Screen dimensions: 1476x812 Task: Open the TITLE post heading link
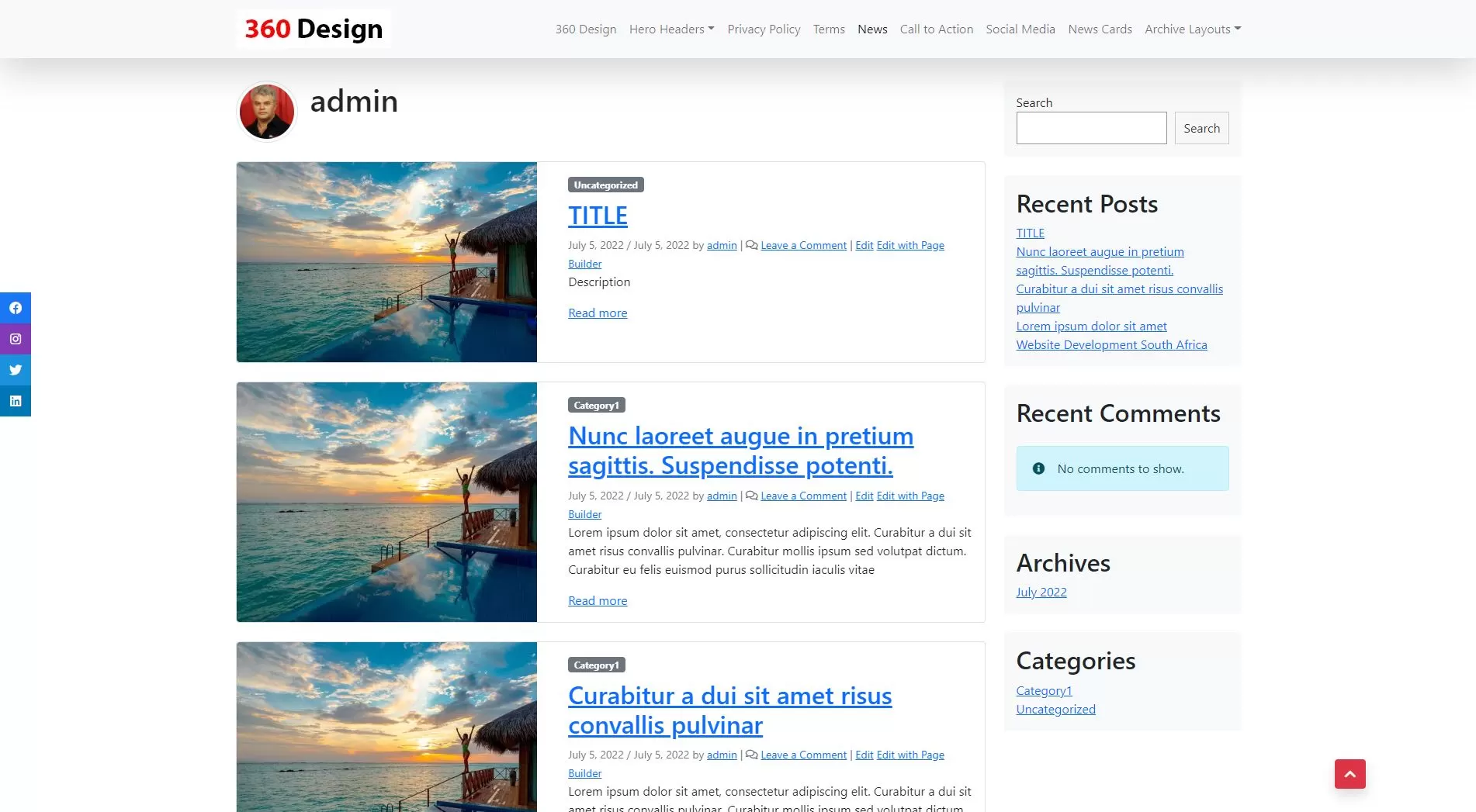pos(598,216)
